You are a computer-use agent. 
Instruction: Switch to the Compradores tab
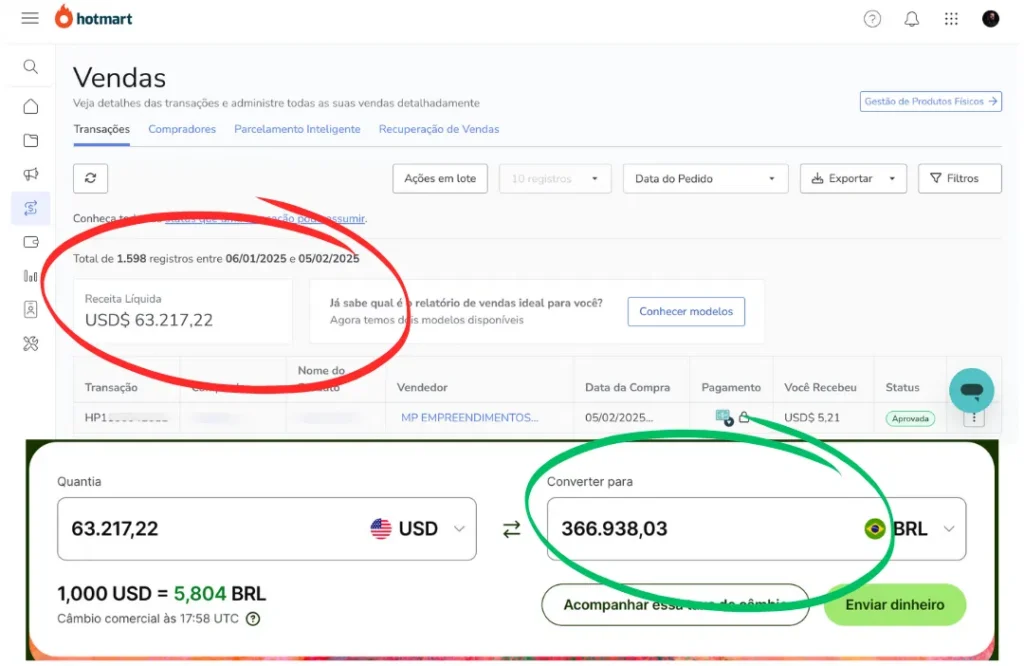pos(182,129)
